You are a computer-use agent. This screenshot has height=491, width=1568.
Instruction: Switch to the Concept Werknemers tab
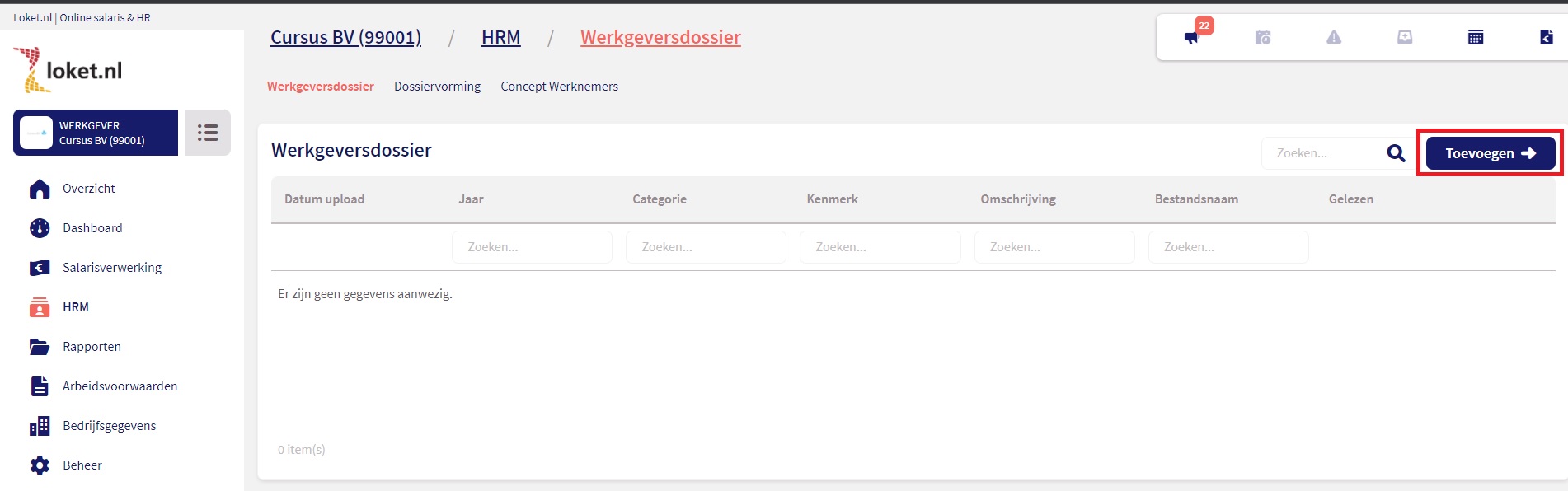tap(559, 87)
